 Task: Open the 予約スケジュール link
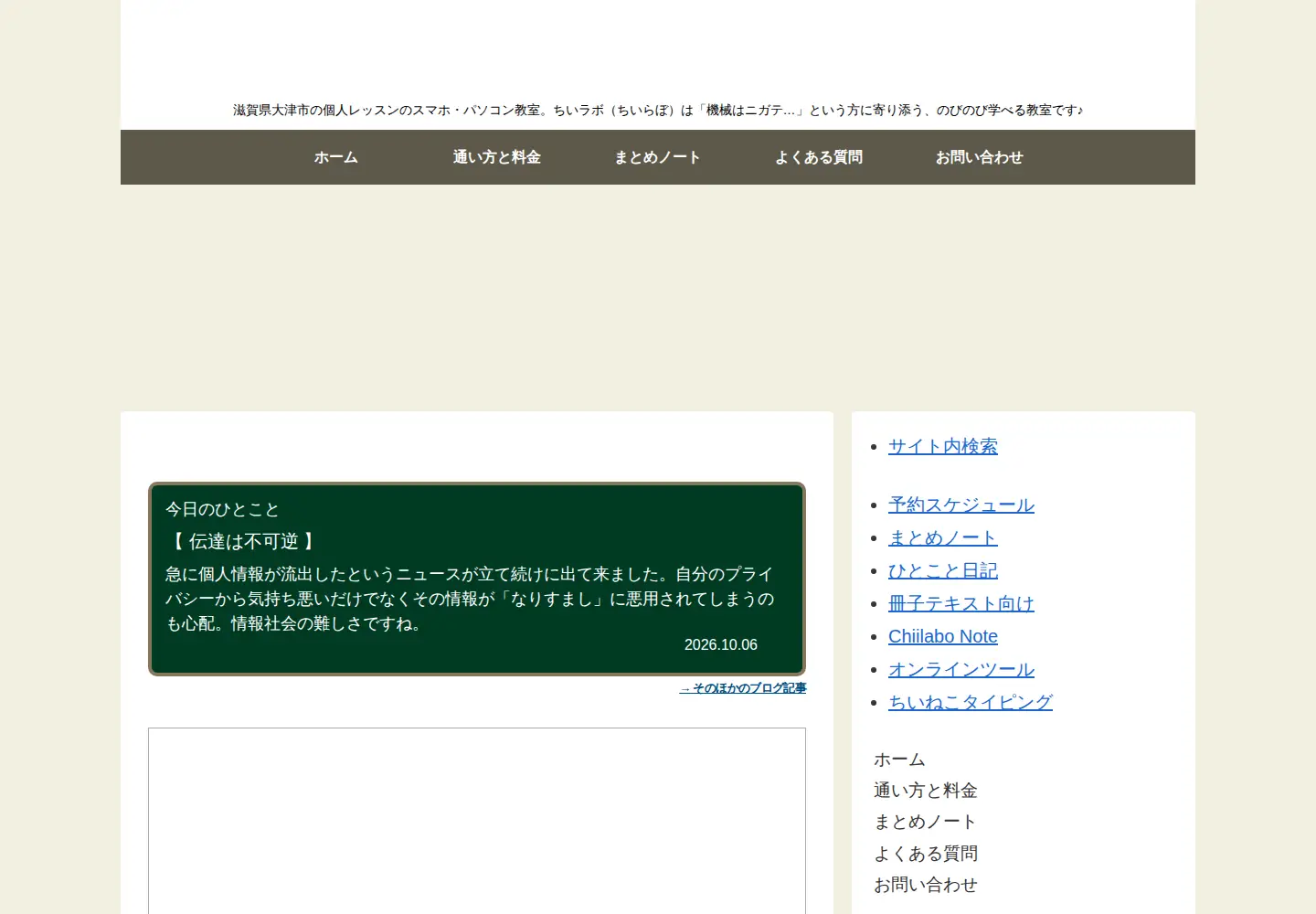pyautogui.click(x=961, y=505)
